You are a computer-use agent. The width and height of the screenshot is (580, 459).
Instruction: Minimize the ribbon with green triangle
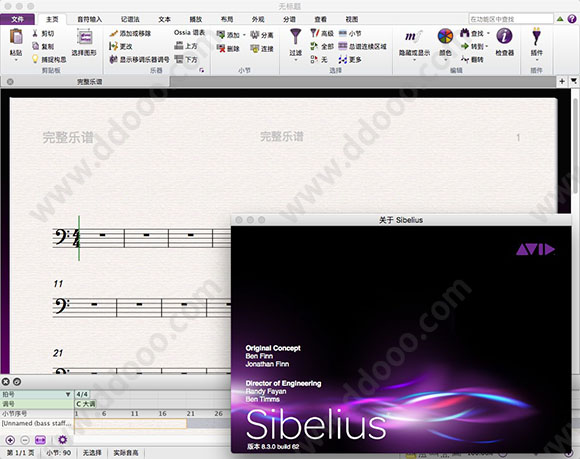tap(561, 18)
